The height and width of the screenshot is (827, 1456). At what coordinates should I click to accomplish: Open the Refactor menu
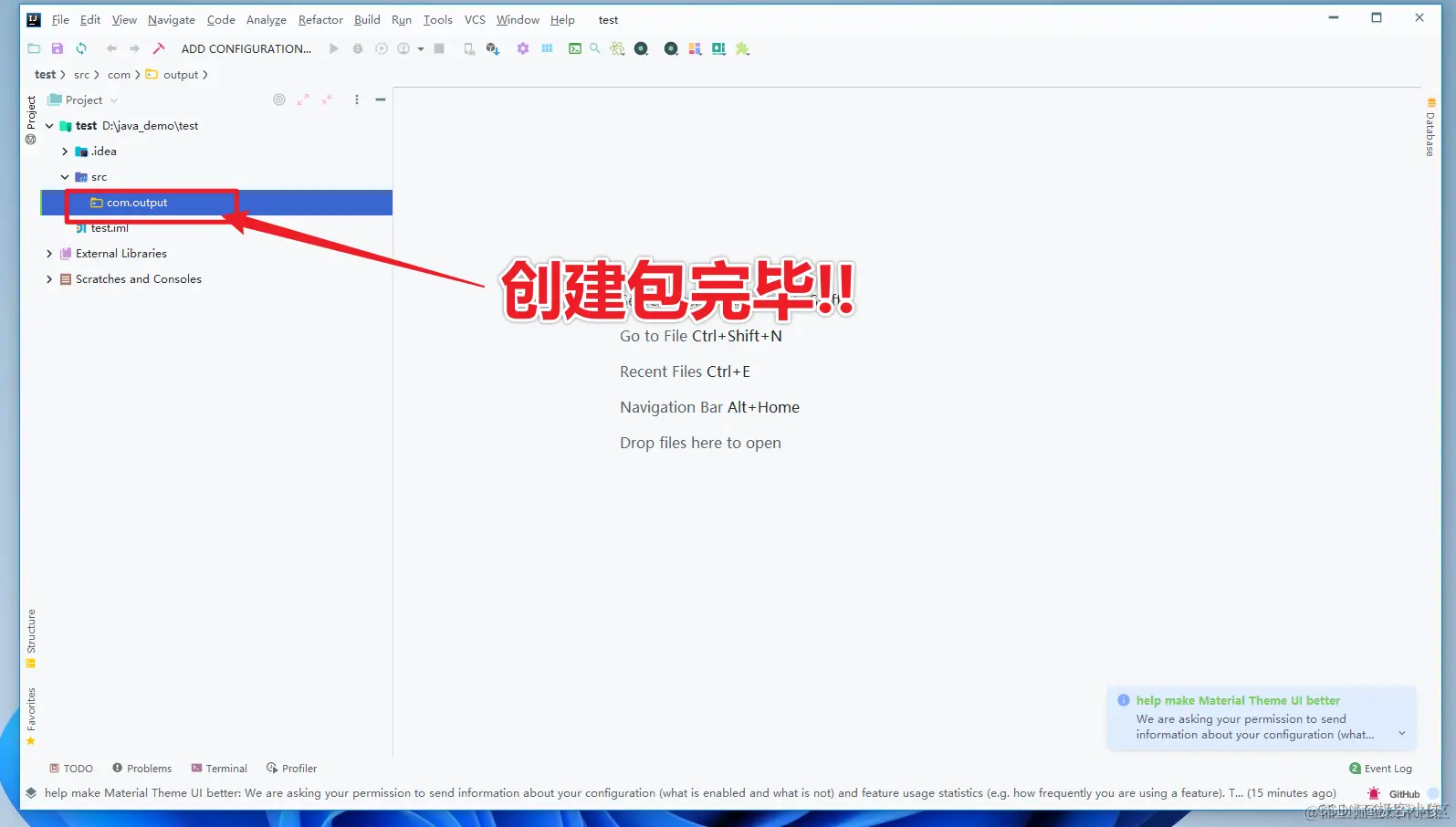click(320, 19)
